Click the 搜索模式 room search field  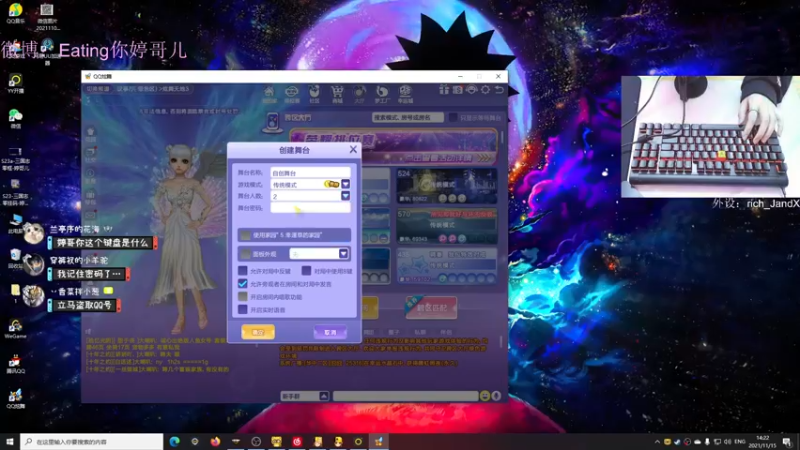coord(408,117)
